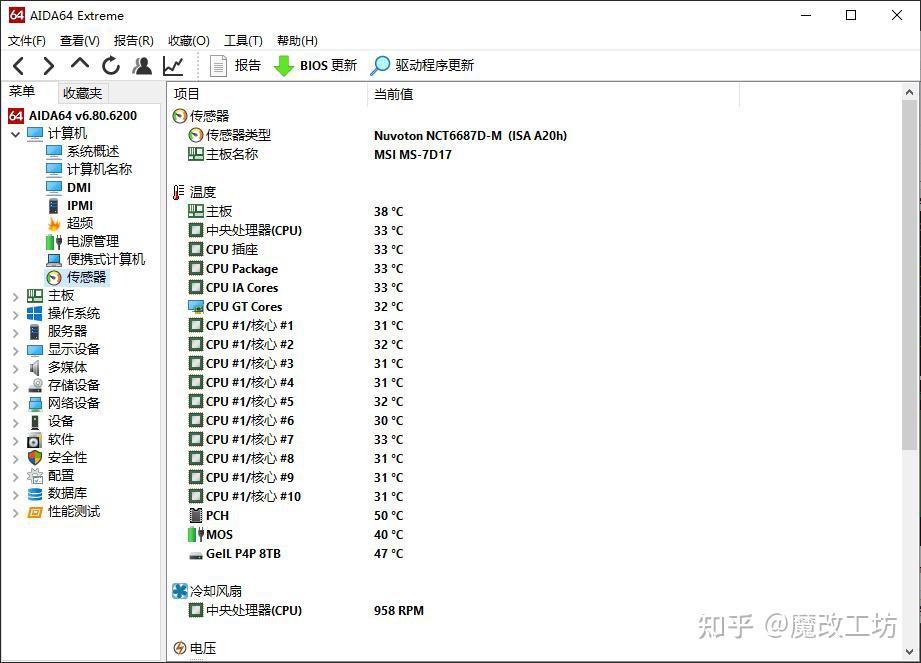Click the 报告 report icon in toolbar
The height and width of the screenshot is (663, 921).
[218, 65]
